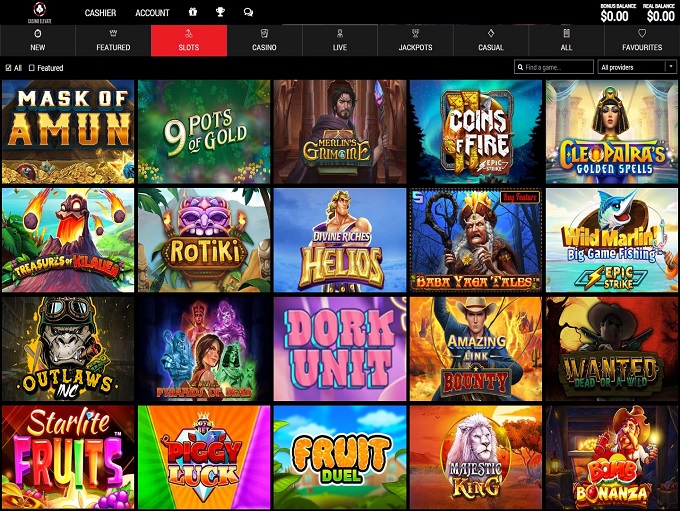The height and width of the screenshot is (511, 680).
Task: Go to the Favourites tab
Action: pyautogui.click(x=642, y=41)
